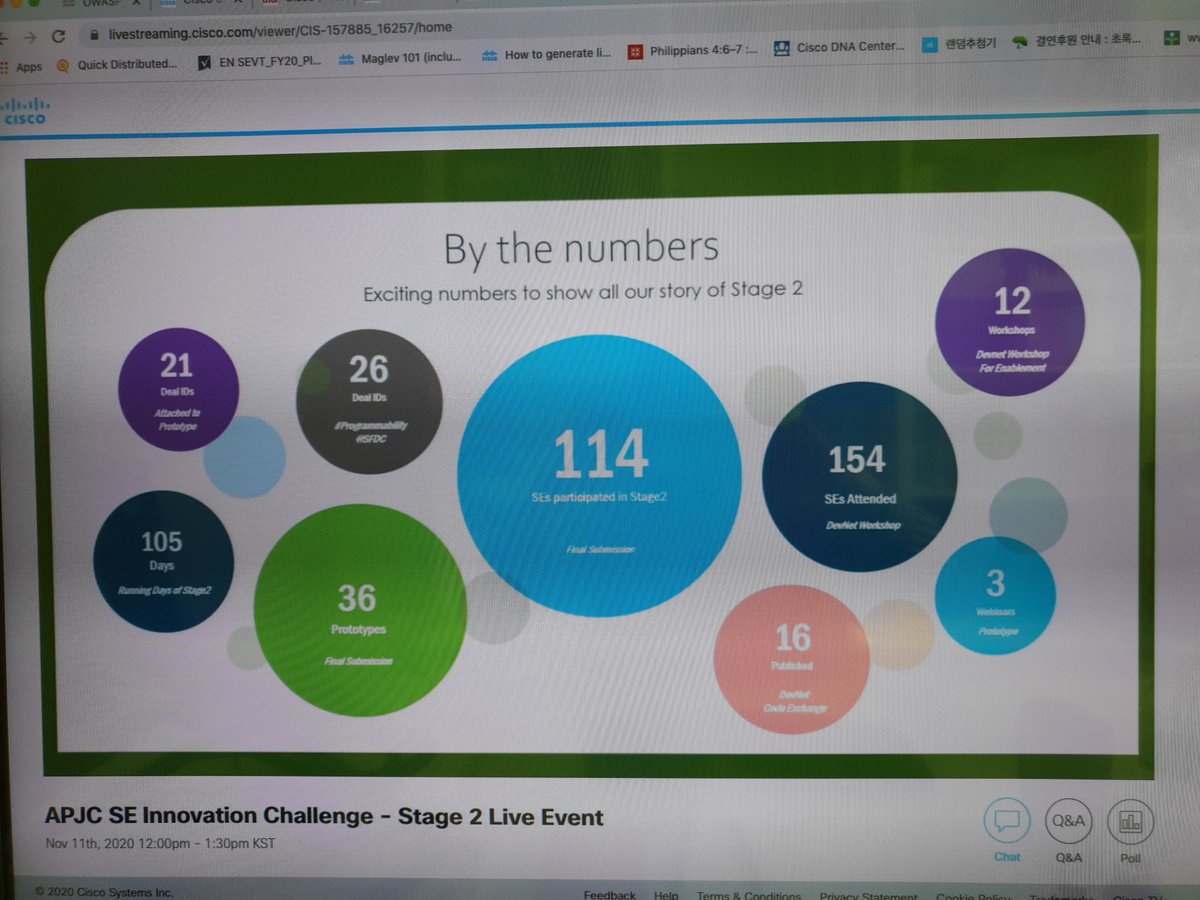Viewport: 1200px width, 900px height.
Task: Click the '© 2020 Cisco Systems Inc.' text
Action: [x=104, y=890]
